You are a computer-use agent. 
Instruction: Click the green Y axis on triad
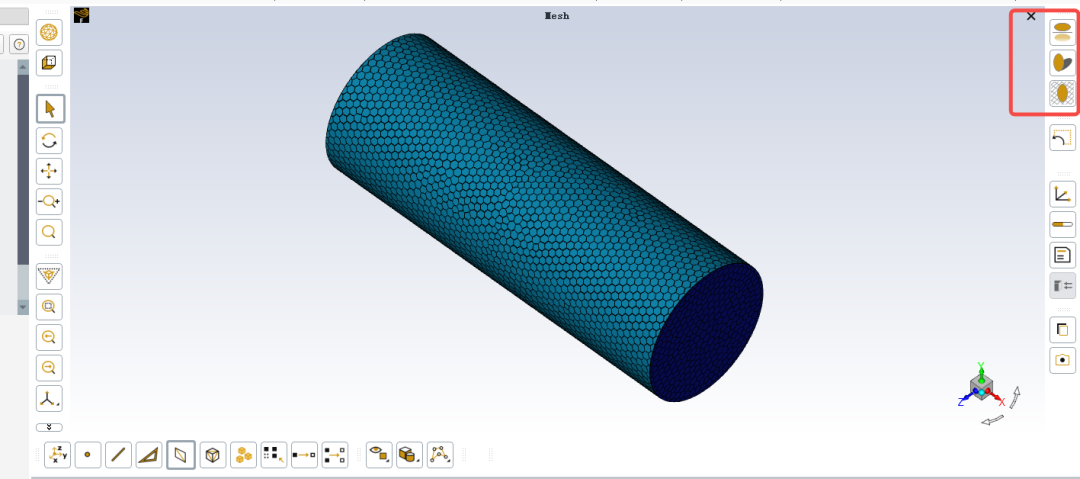981,369
